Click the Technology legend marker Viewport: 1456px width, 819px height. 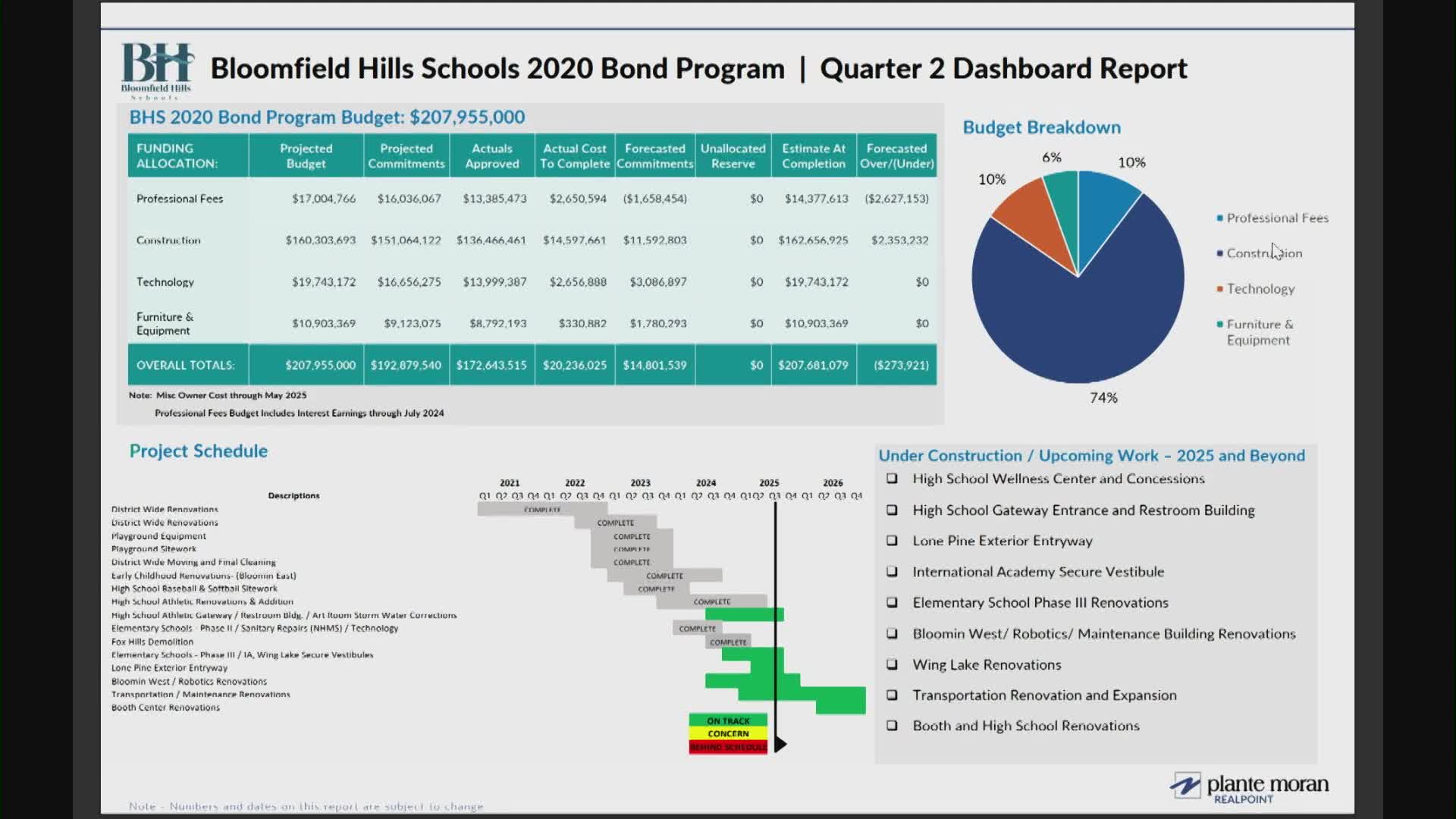(x=1219, y=289)
